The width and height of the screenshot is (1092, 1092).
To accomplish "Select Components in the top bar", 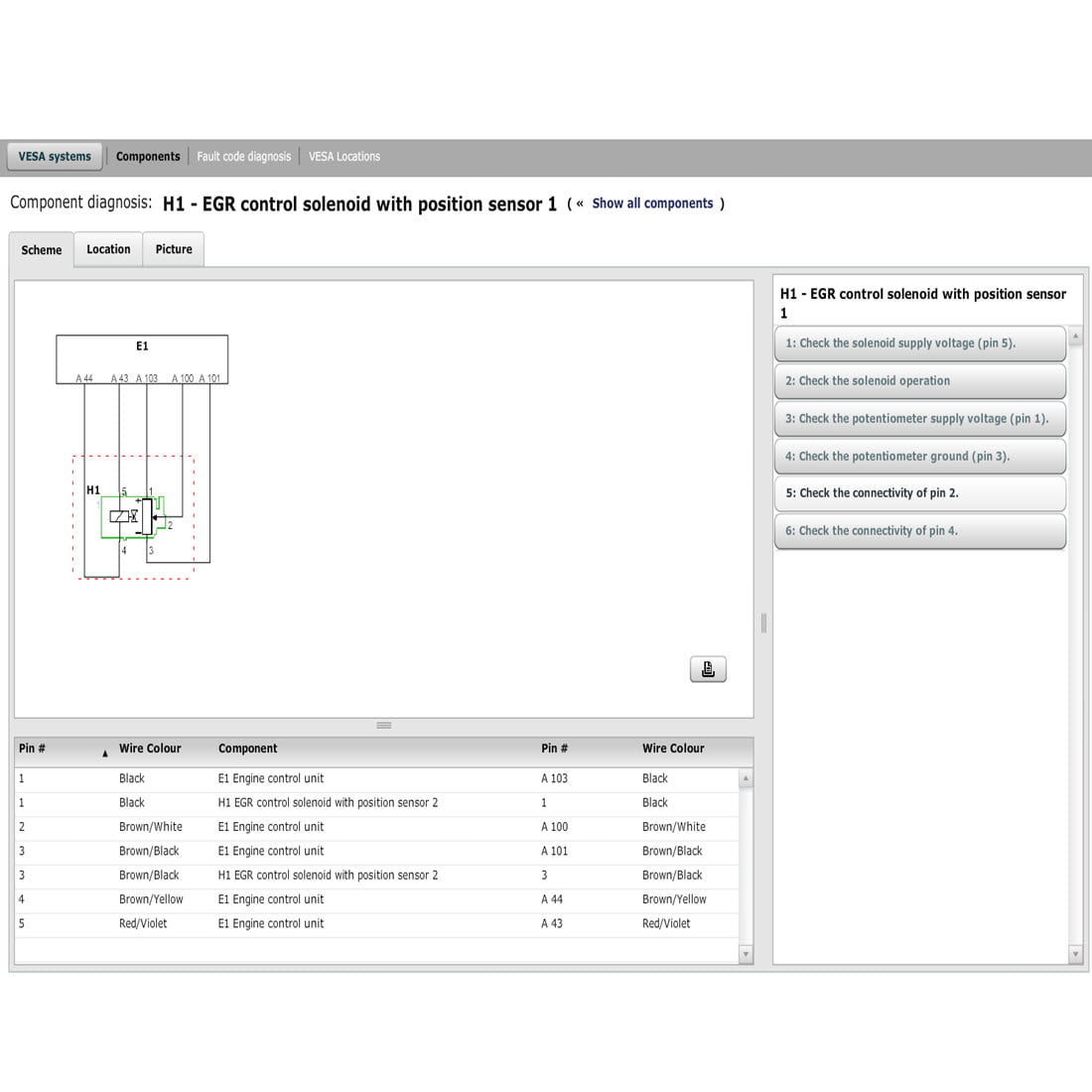I will [148, 157].
